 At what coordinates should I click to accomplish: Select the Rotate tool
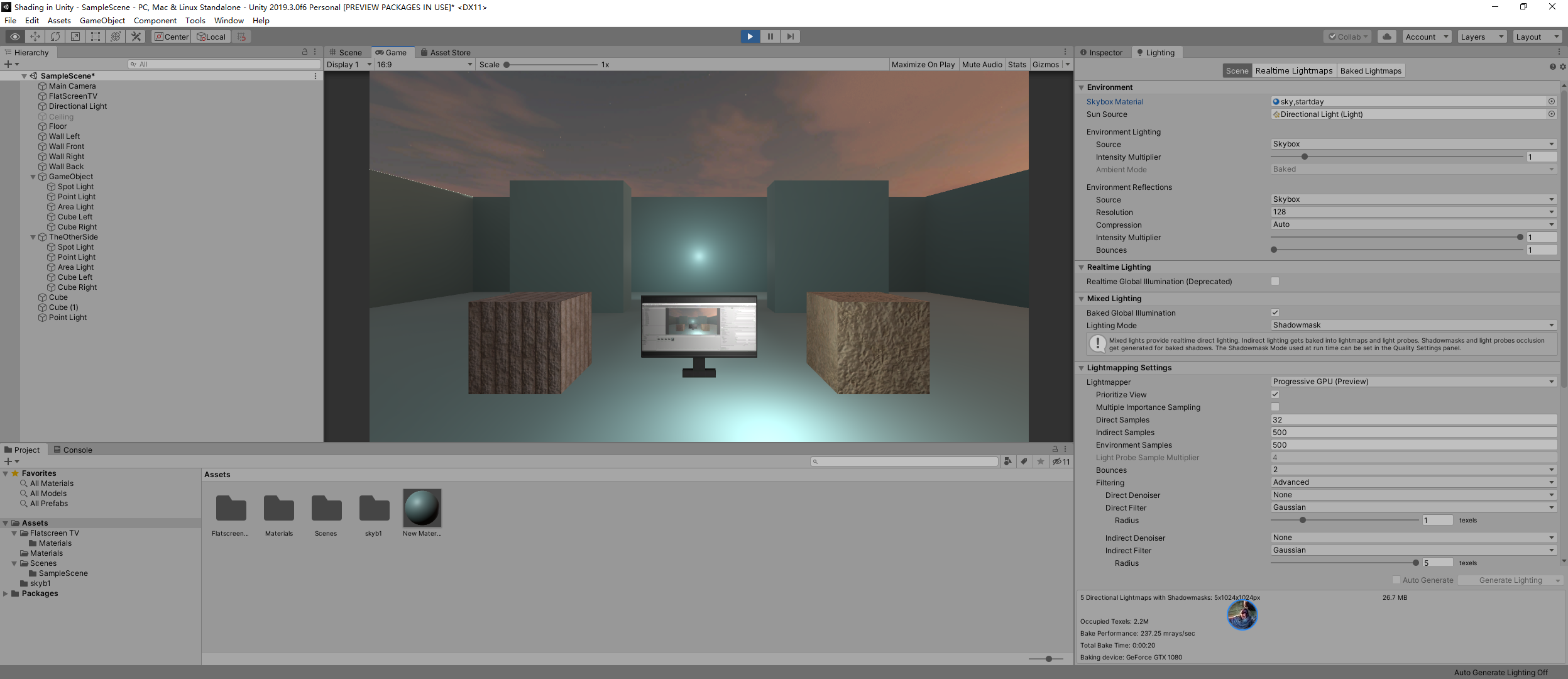pos(55,36)
